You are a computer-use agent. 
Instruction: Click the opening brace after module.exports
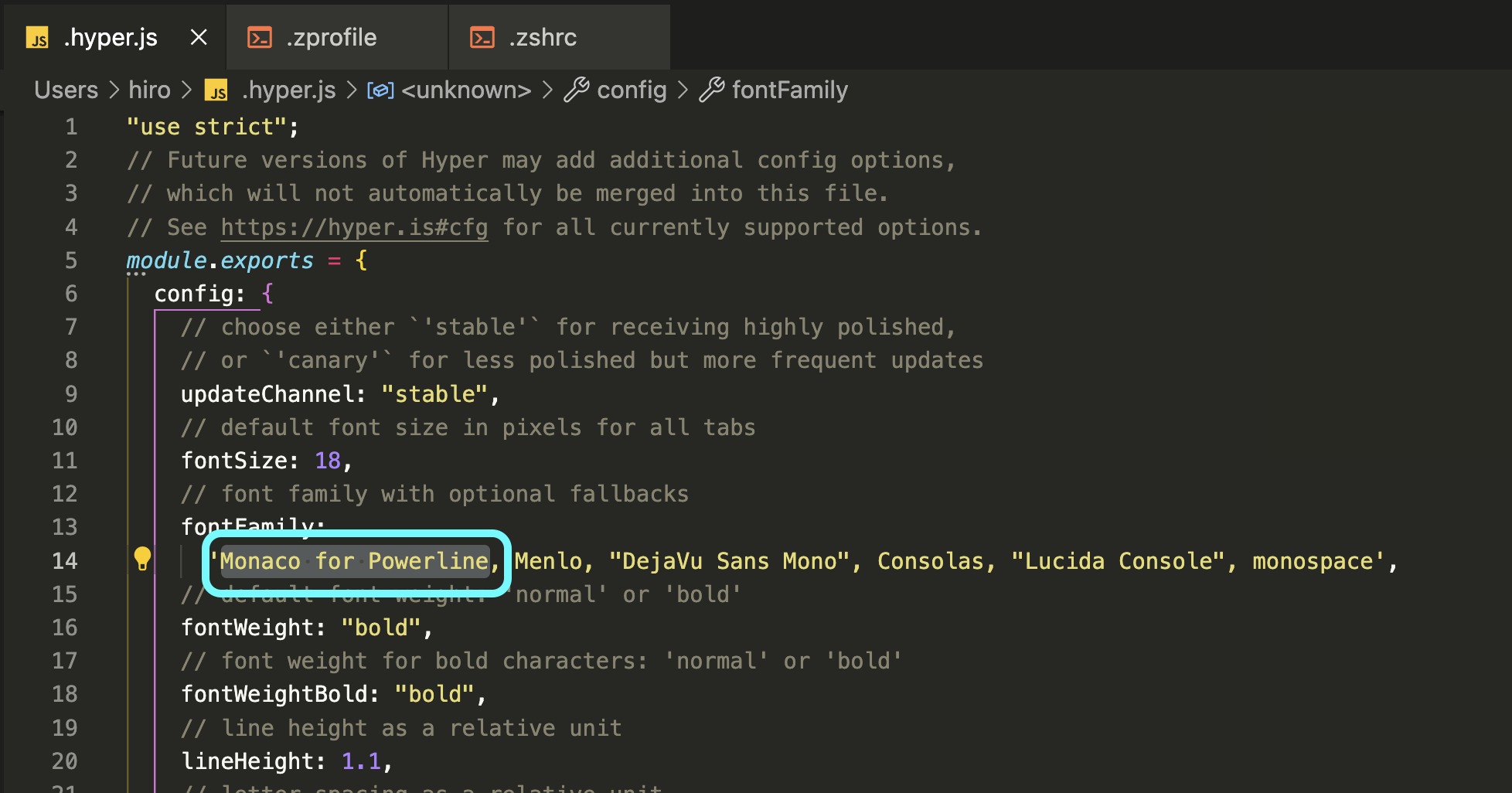pyautogui.click(x=361, y=260)
